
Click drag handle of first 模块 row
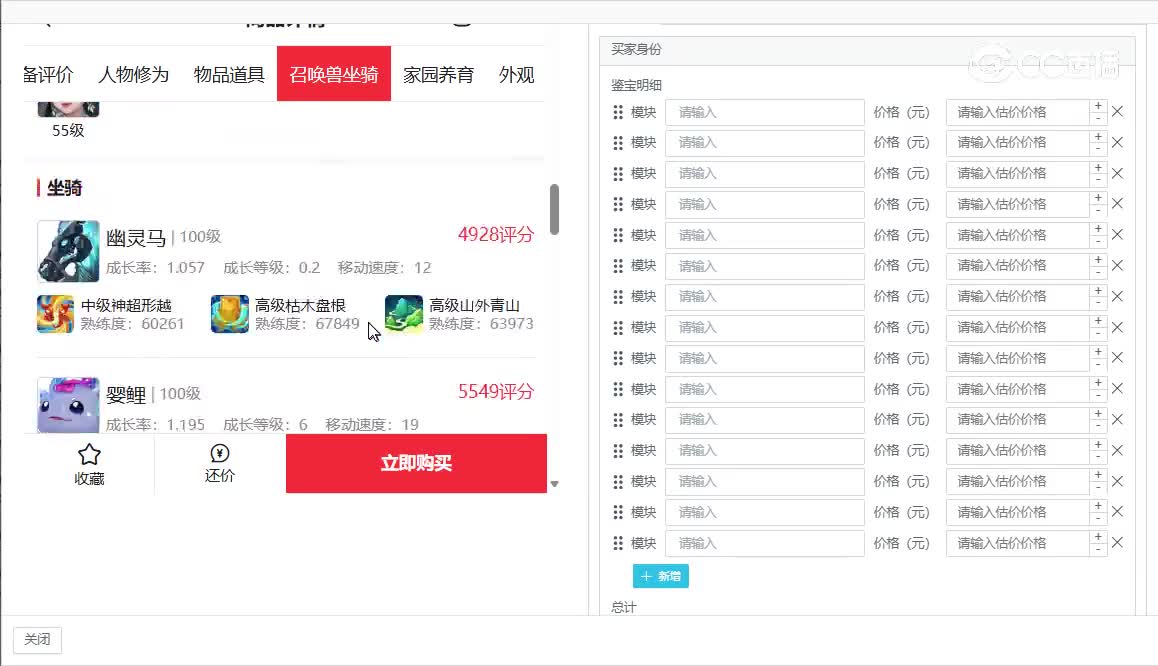(618, 112)
